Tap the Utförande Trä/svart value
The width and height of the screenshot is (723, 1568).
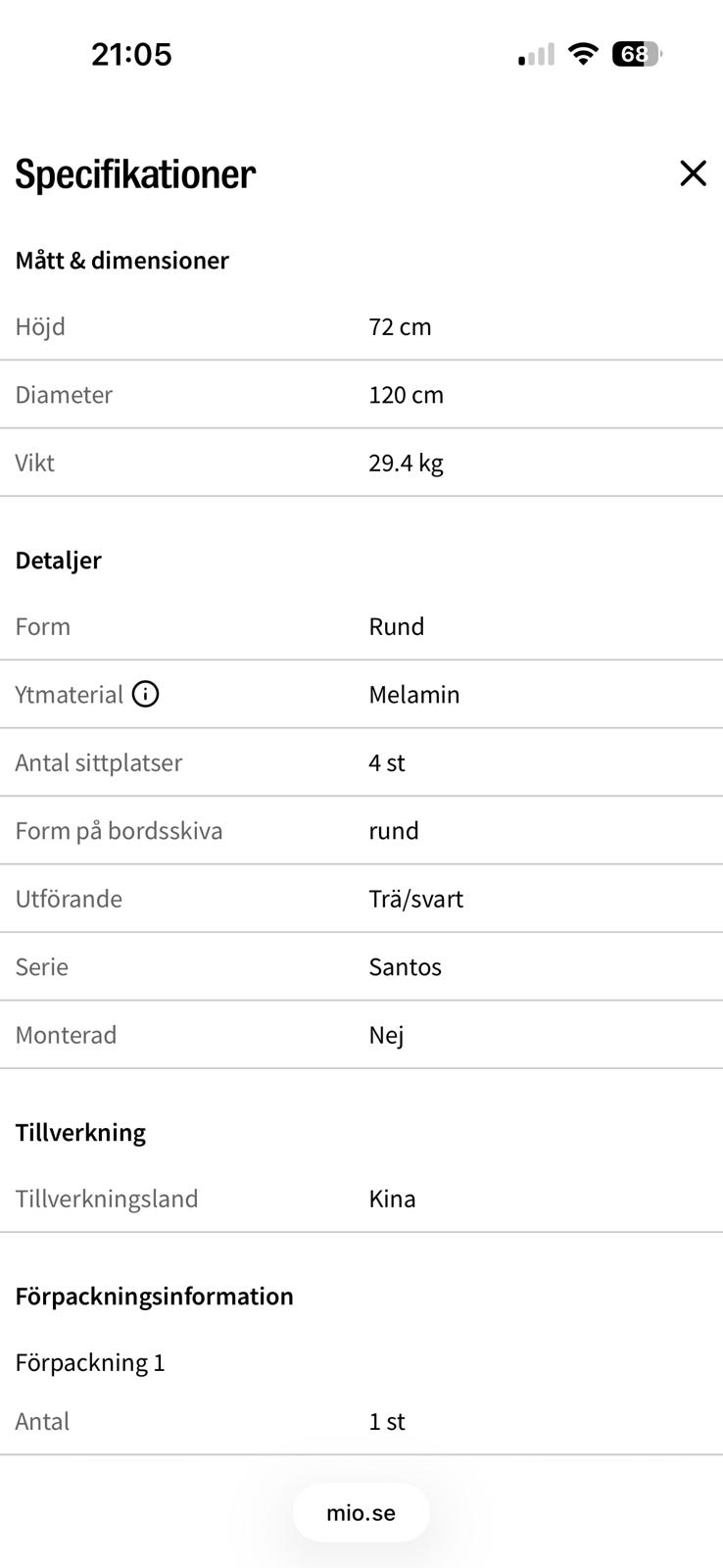pos(415,899)
